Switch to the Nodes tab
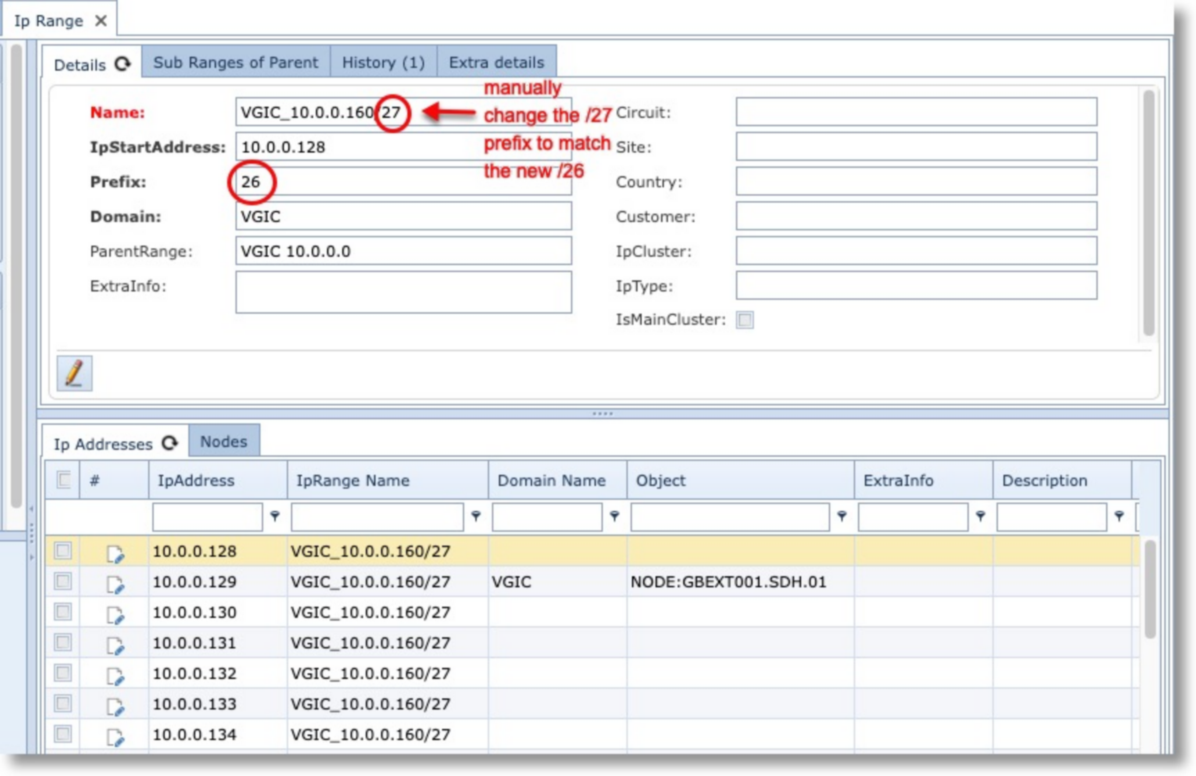 tap(225, 441)
